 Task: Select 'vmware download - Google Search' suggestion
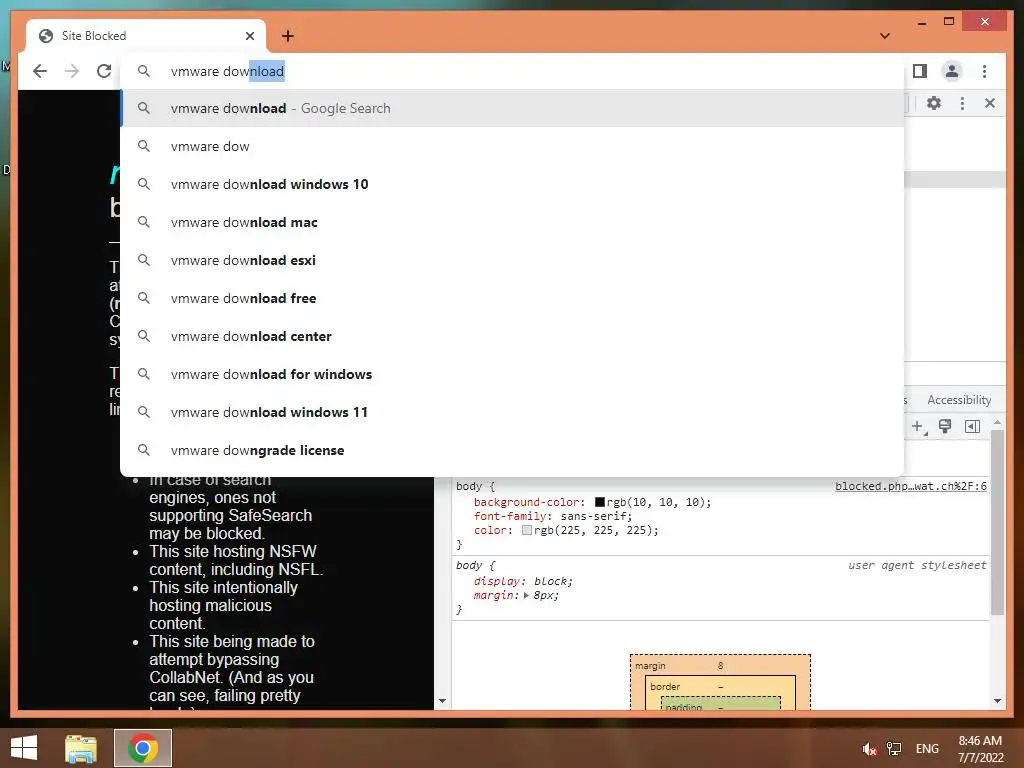[x=512, y=108]
